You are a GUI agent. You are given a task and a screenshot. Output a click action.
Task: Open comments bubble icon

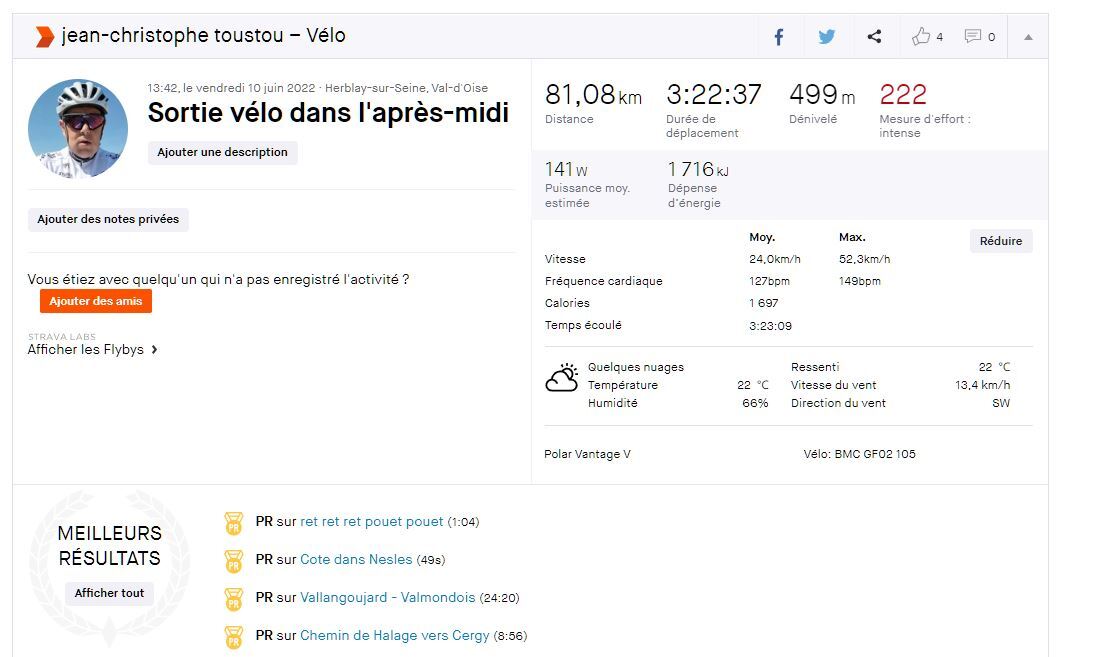[972, 37]
